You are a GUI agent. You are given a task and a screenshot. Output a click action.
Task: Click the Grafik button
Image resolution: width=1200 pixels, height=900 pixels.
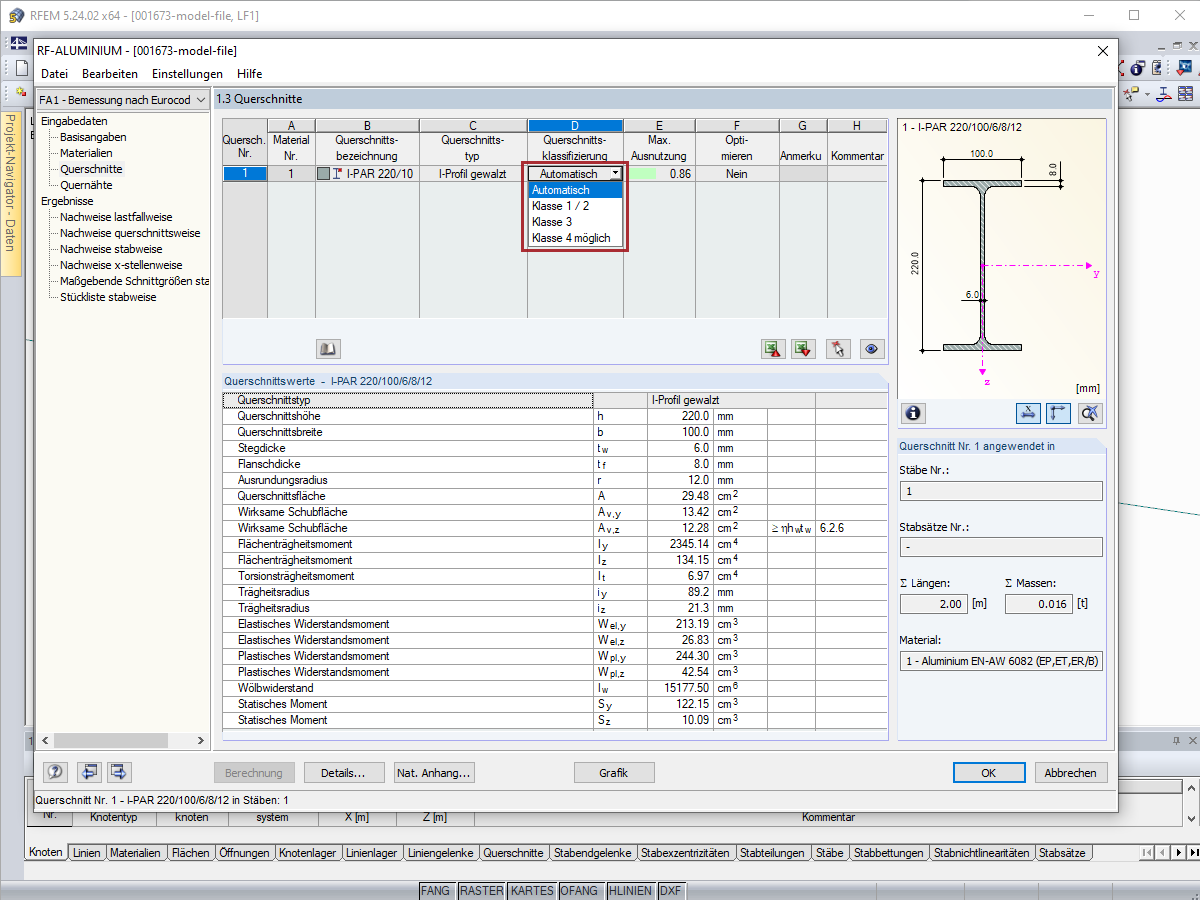(x=614, y=773)
